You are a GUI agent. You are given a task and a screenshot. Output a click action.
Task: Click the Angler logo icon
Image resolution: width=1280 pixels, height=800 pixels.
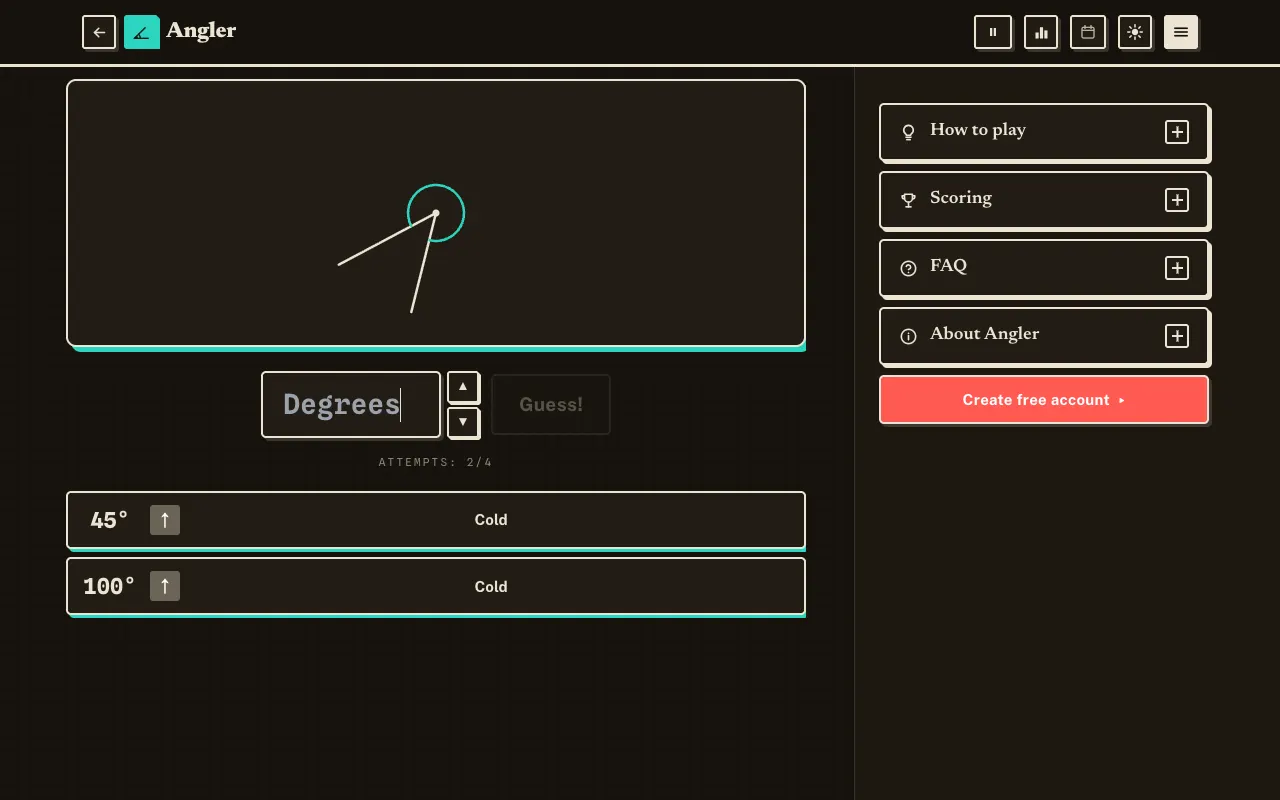click(142, 32)
